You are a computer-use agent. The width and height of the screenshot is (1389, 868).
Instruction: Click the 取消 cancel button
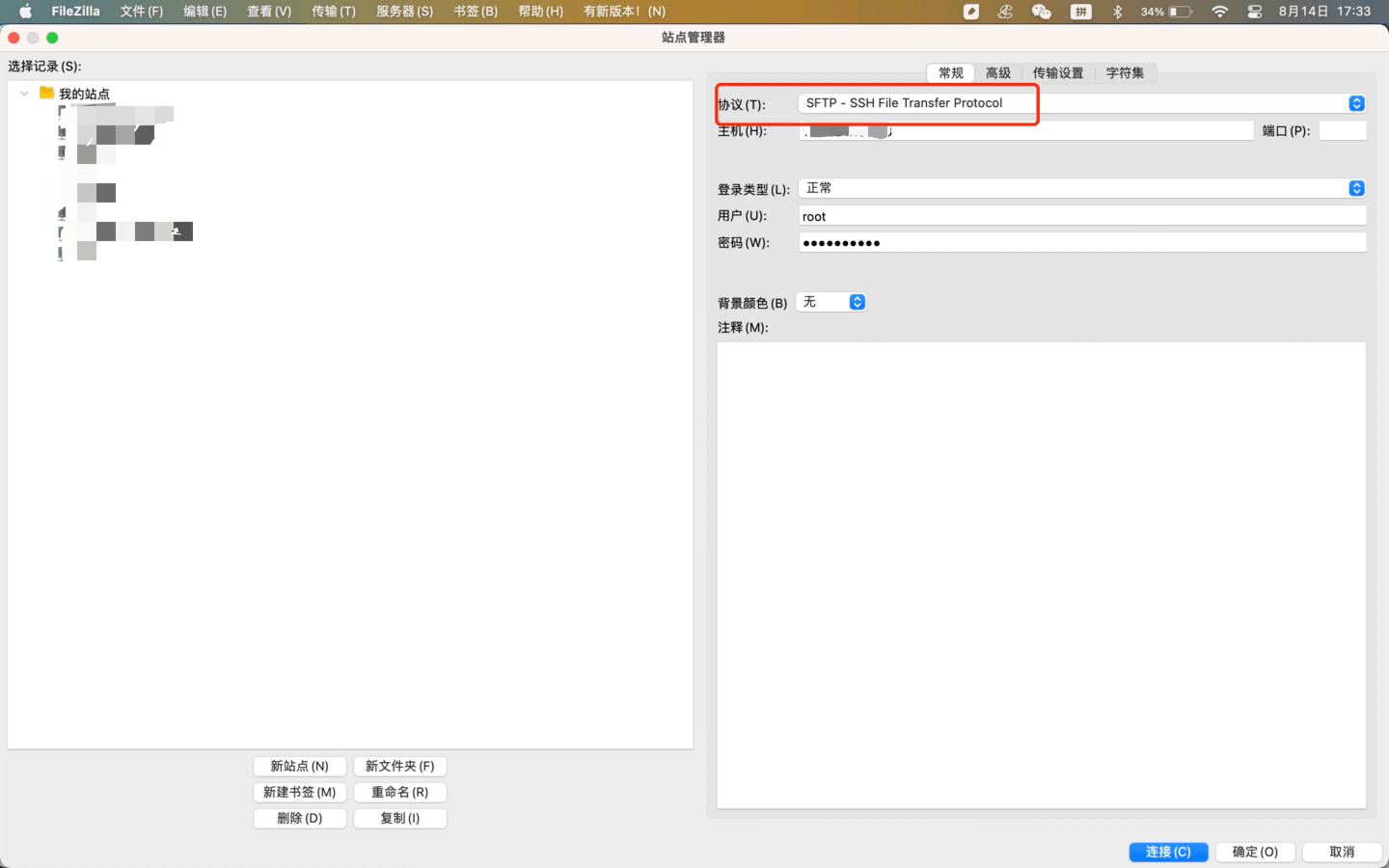pyautogui.click(x=1342, y=852)
